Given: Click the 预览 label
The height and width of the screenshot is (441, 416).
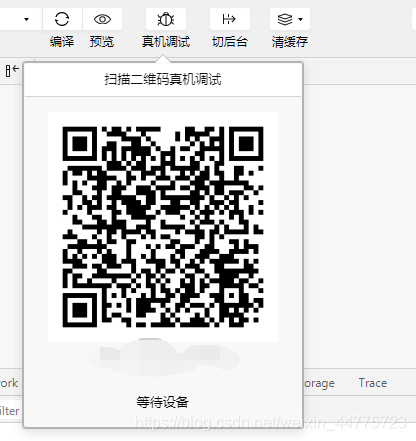Looking at the screenshot, I should pyautogui.click(x=102, y=42).
